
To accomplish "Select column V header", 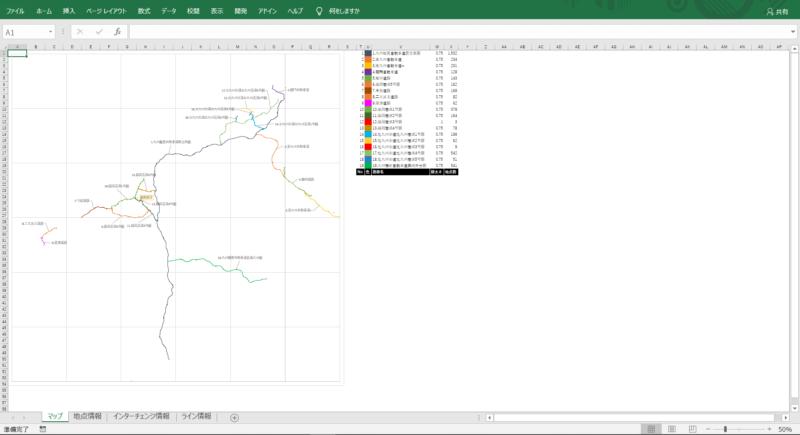I will click(400, 47).
